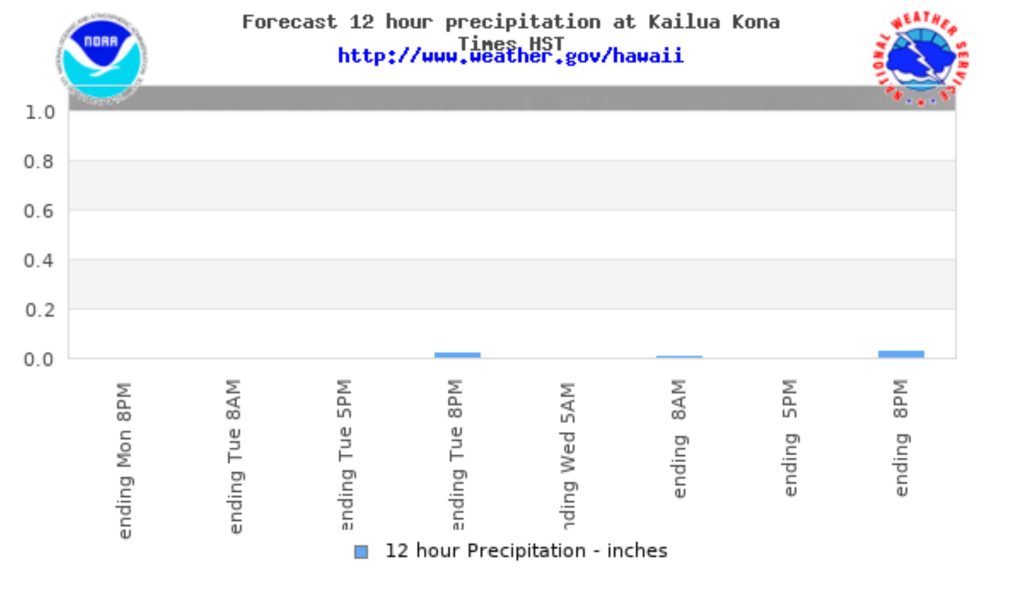The width and height of the screenshot is (1024, 597).
Task: Click the NOAA circular logo
Action: 104,58
